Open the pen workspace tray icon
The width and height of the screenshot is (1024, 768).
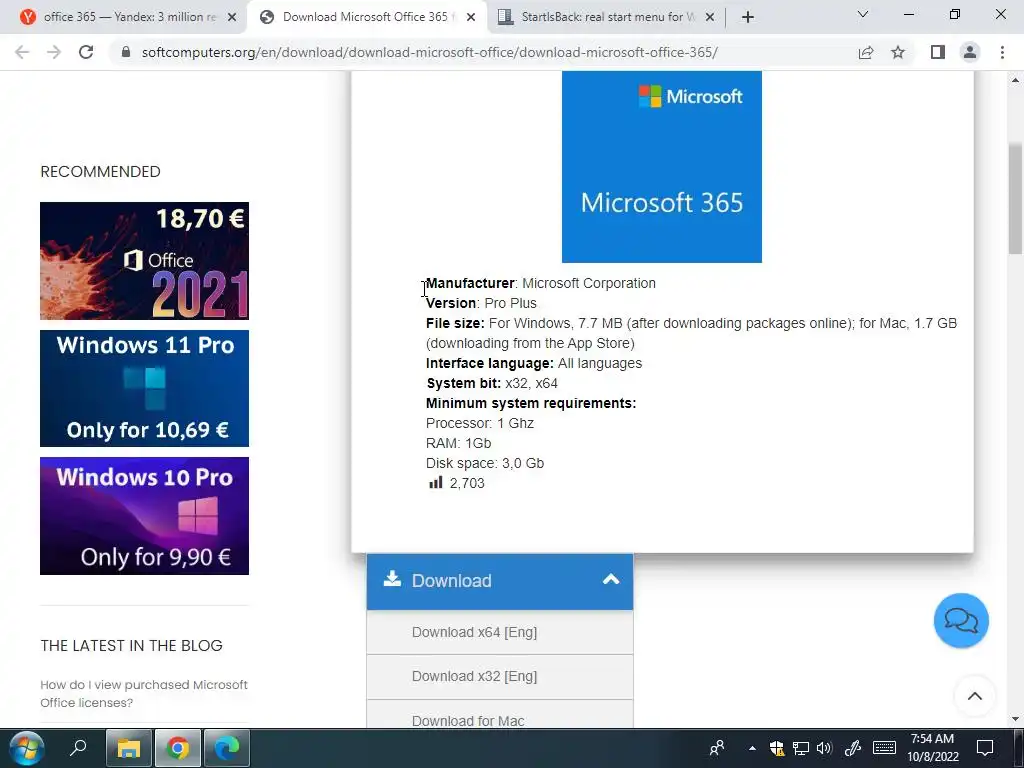pyautogui.click(x=852, y=748)
